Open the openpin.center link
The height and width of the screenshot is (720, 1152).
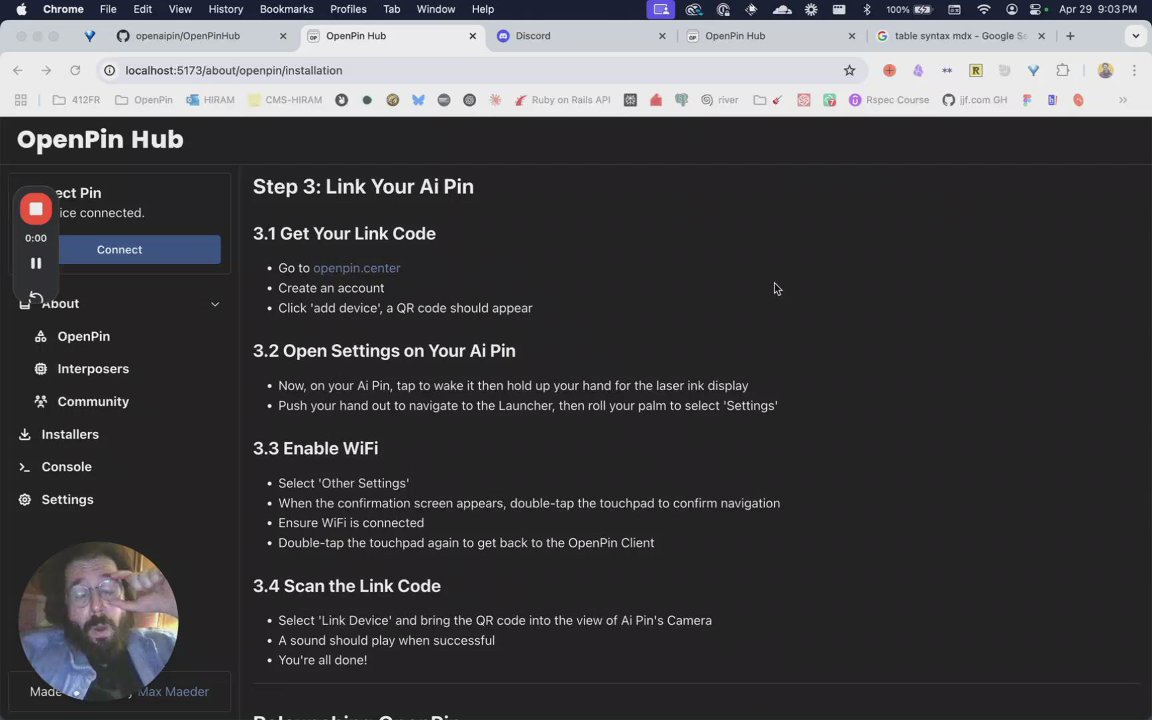coord(356,268)
